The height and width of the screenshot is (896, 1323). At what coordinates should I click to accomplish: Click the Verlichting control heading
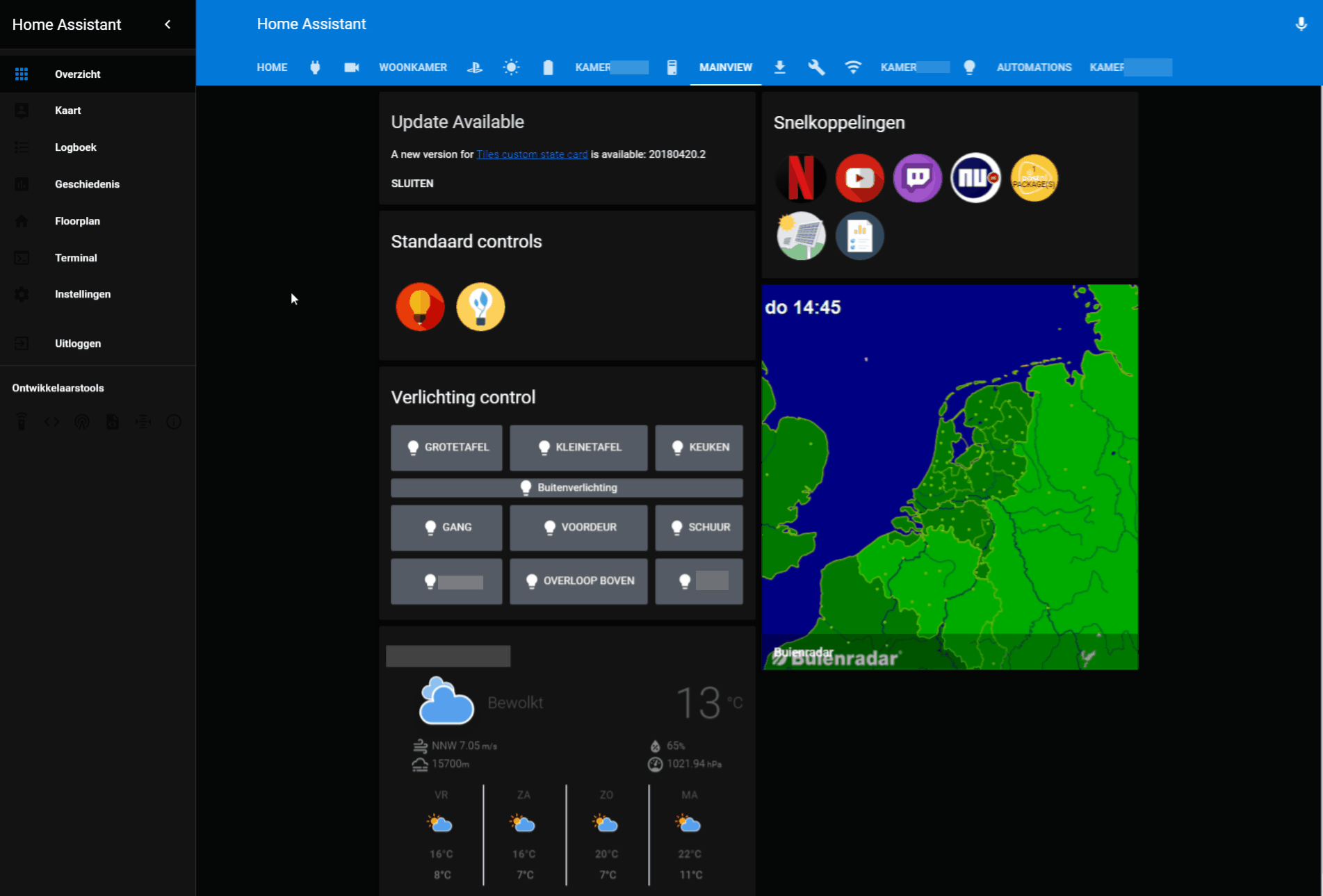coord(463,397)
